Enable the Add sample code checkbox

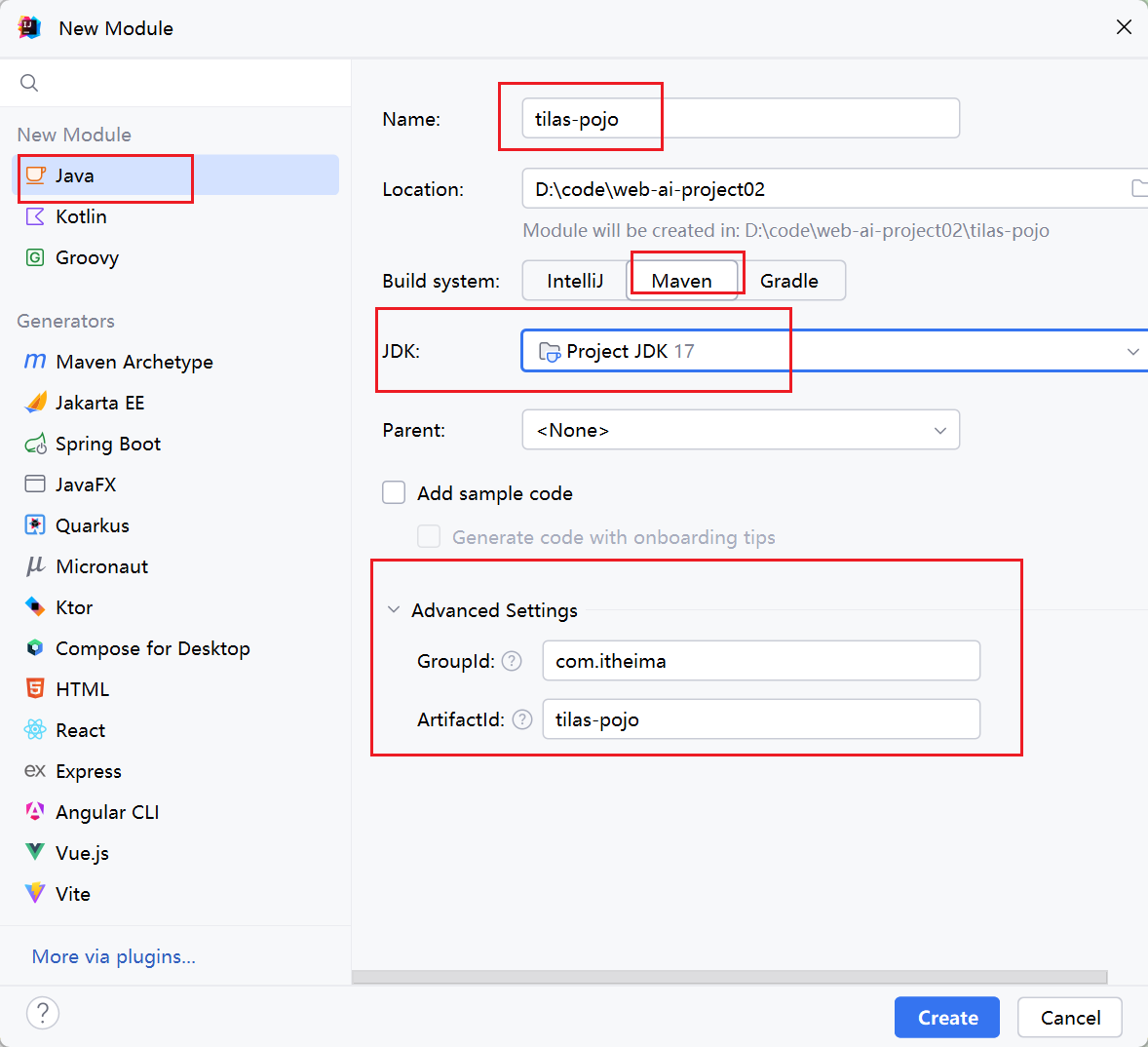(x=394, y=492)
